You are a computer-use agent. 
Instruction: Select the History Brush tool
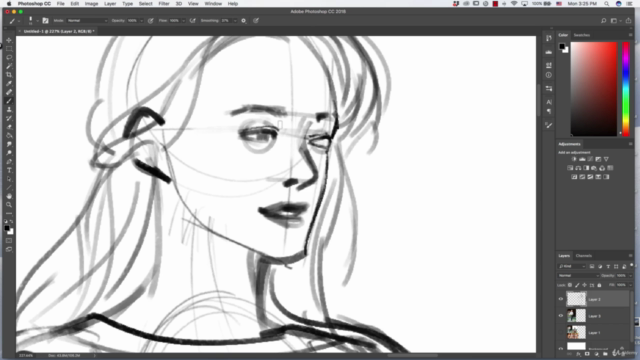[9, 118]
